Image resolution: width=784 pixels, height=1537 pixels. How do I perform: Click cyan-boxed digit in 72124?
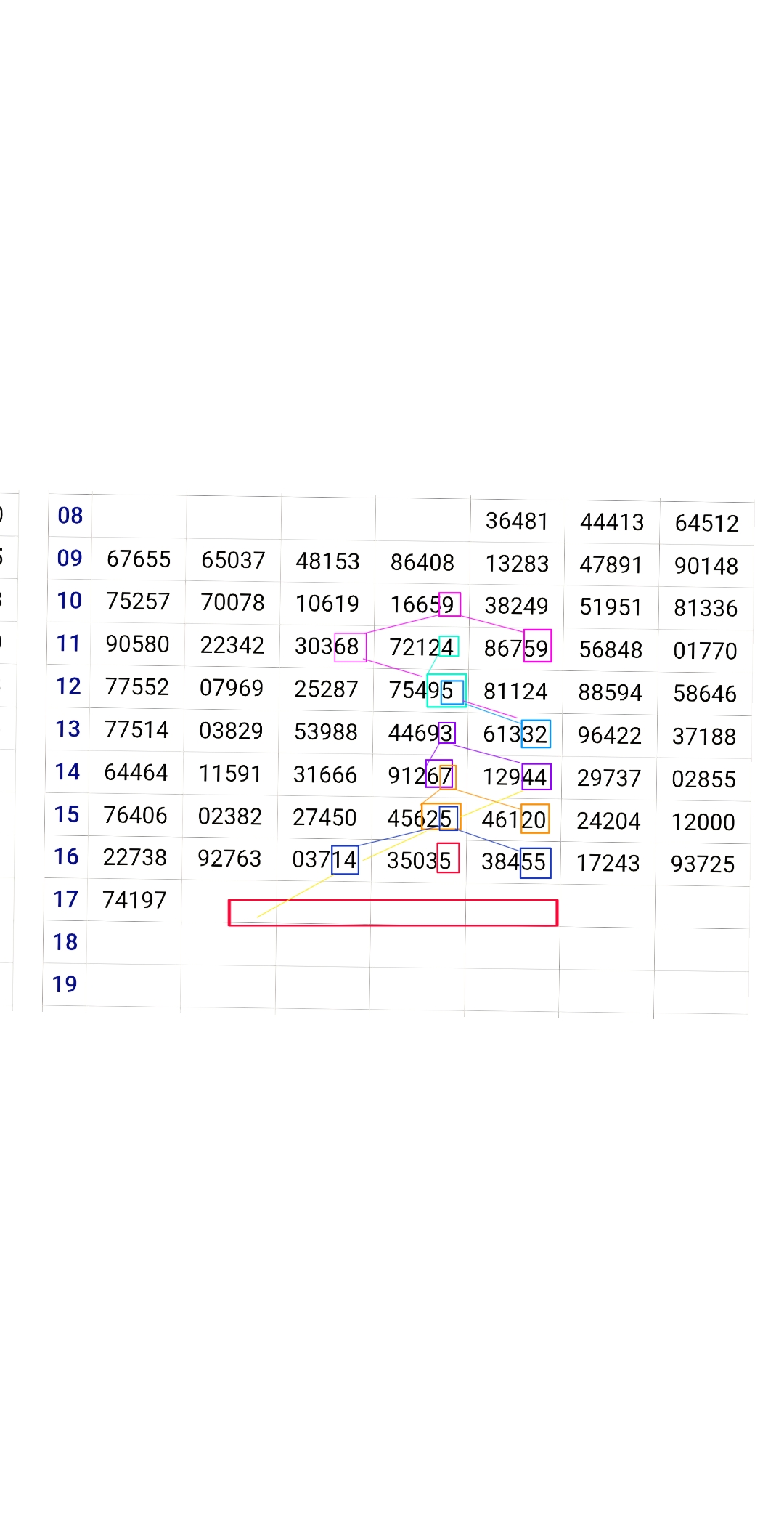pyautogui.click(x=449, y=646)
